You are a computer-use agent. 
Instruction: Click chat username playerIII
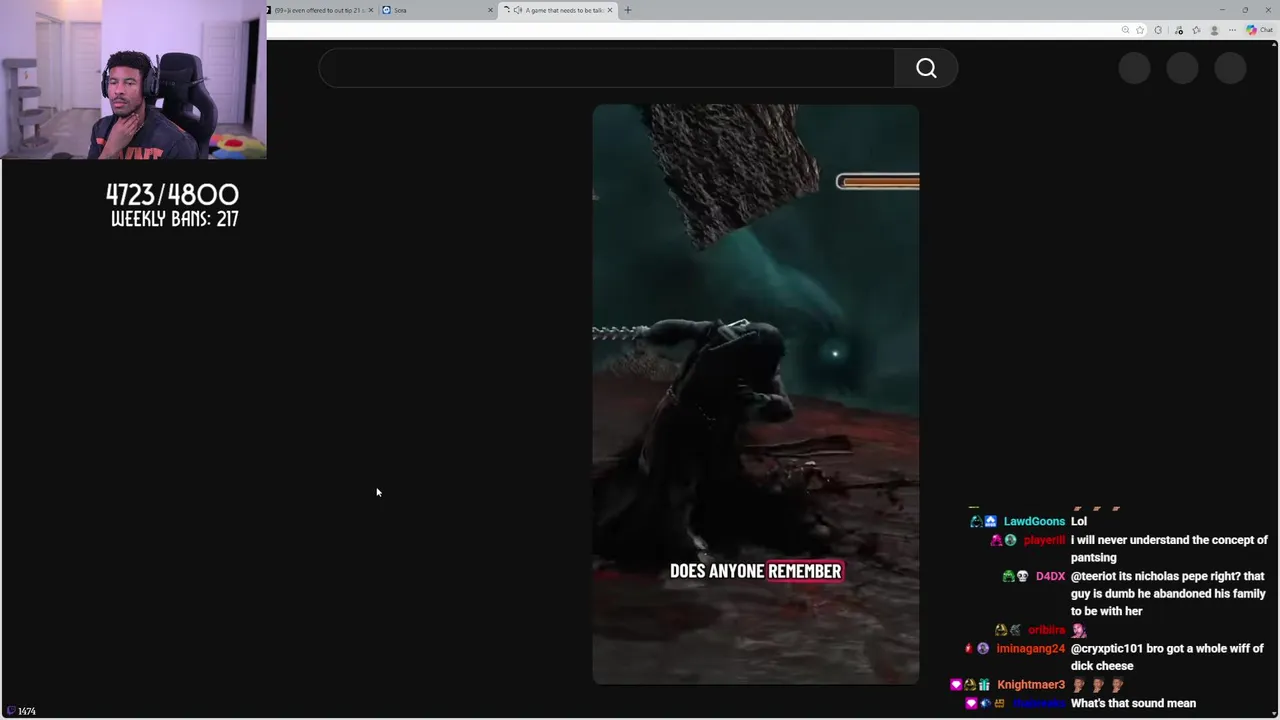1044,540
